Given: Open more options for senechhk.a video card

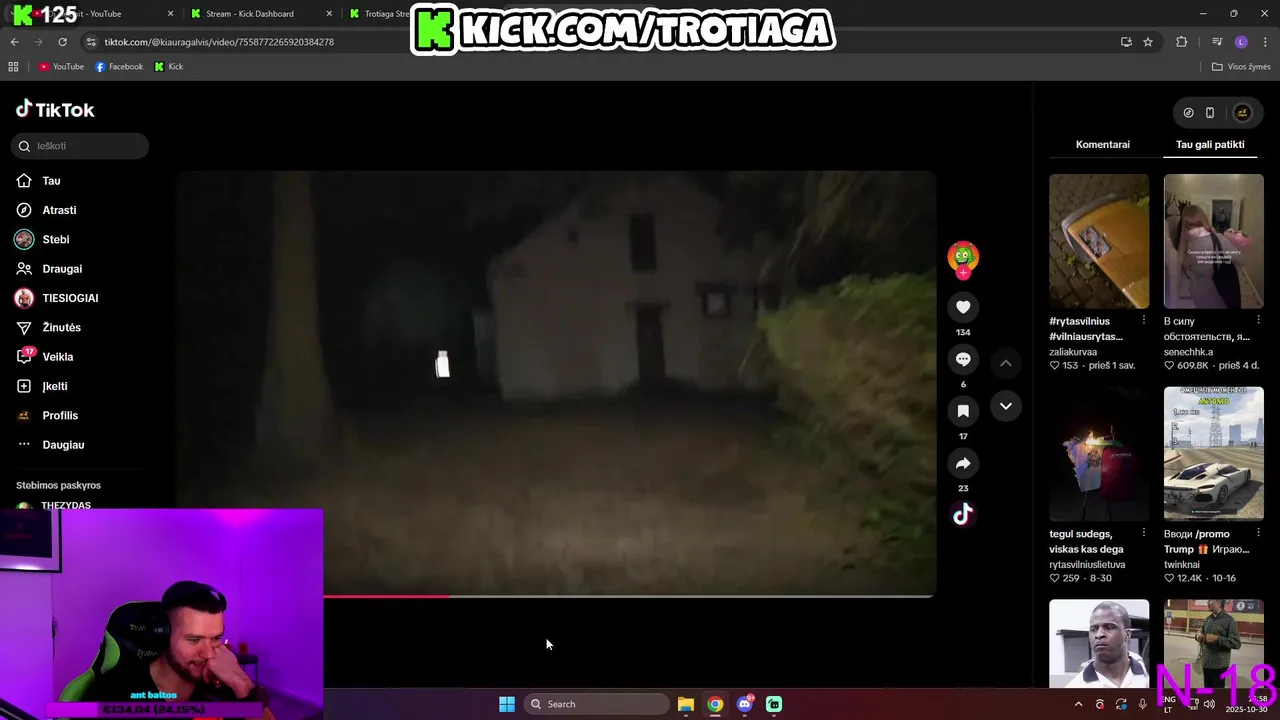Looking at the screenshot, I should coord(1258,320).
